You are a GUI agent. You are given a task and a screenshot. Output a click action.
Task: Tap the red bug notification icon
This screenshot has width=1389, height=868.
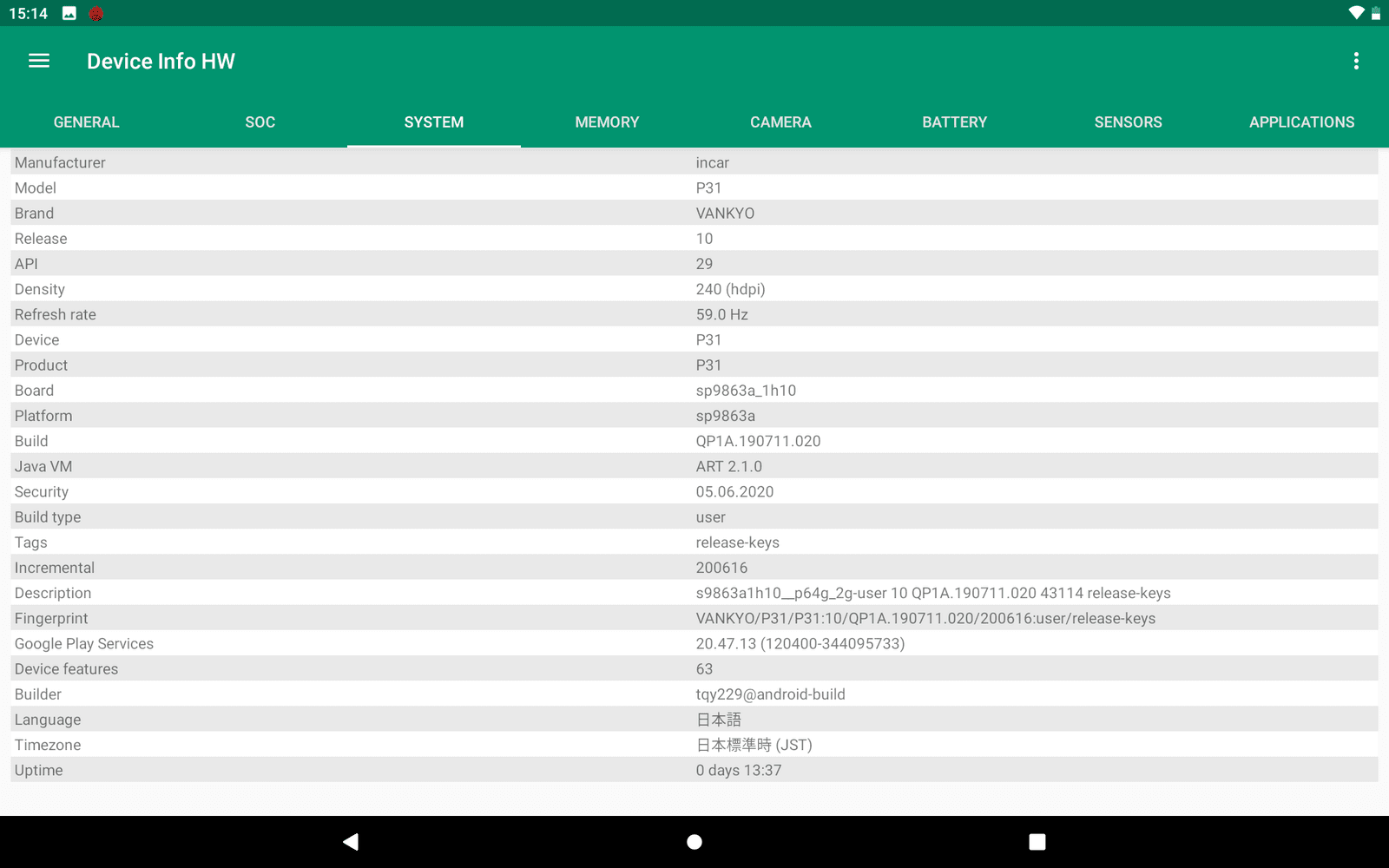pos(96,13)
